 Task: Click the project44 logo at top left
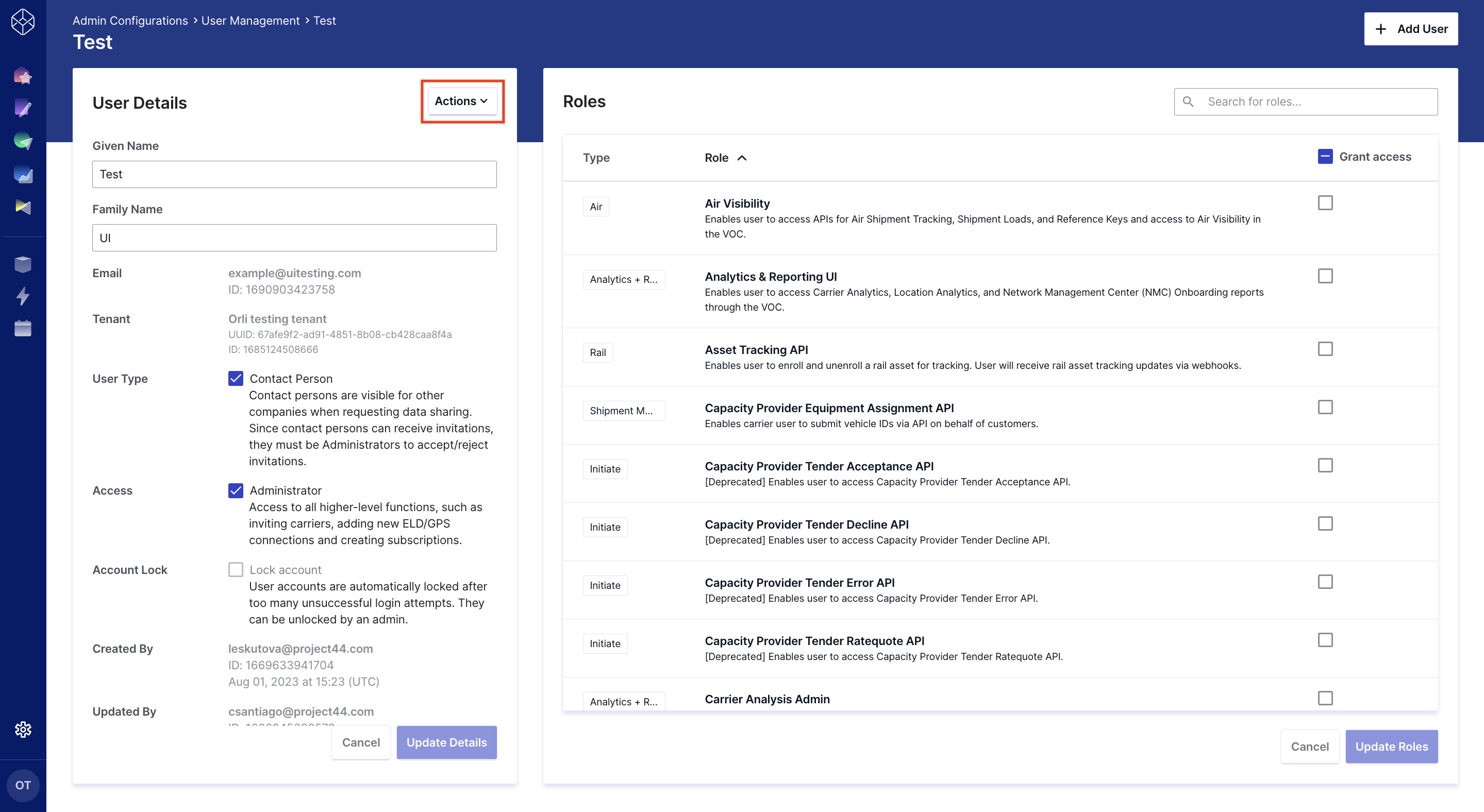click(x=23, y=22)
